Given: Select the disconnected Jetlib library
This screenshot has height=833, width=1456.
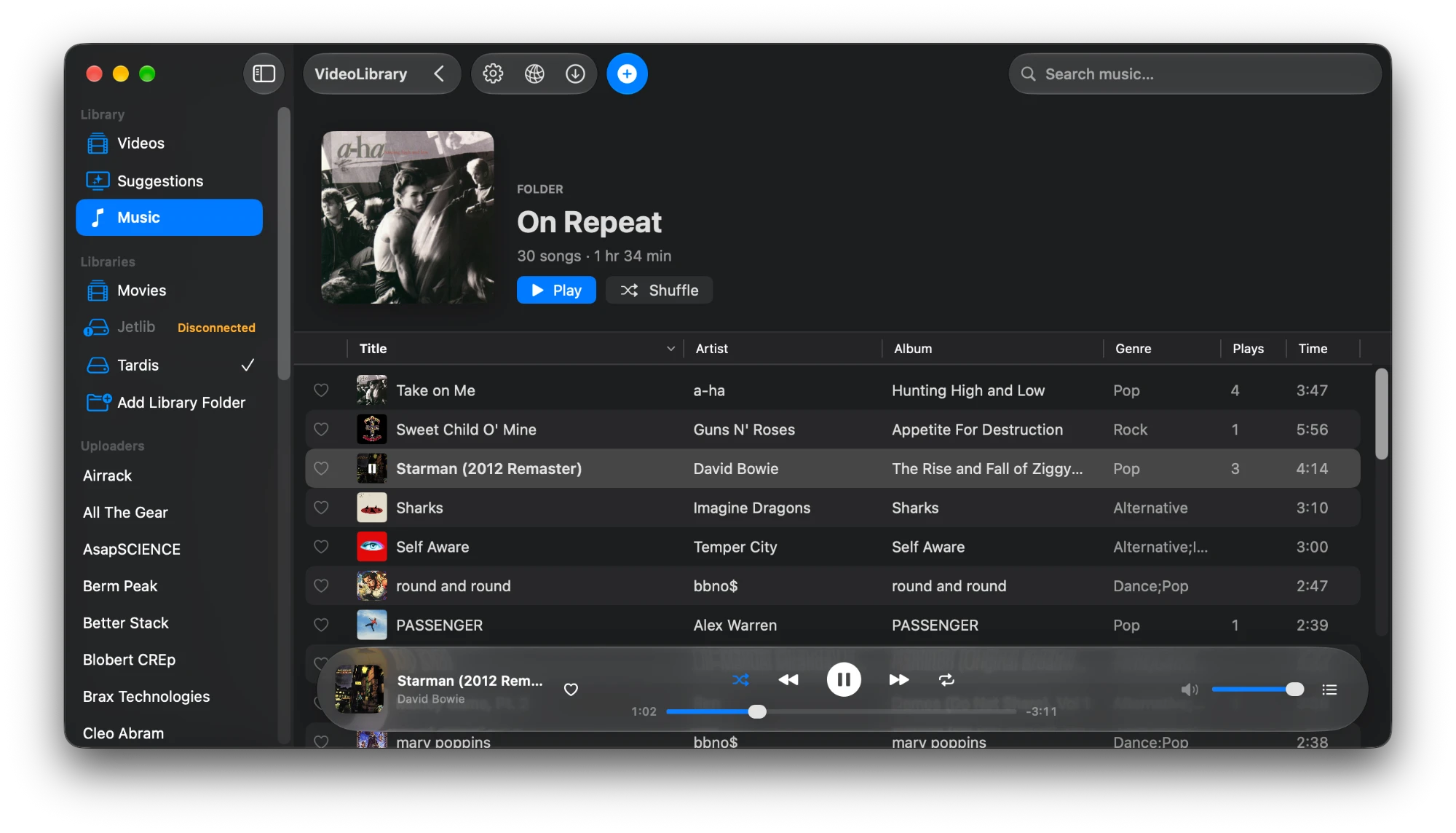Looking at the screenshot, I should coord(169,328).
